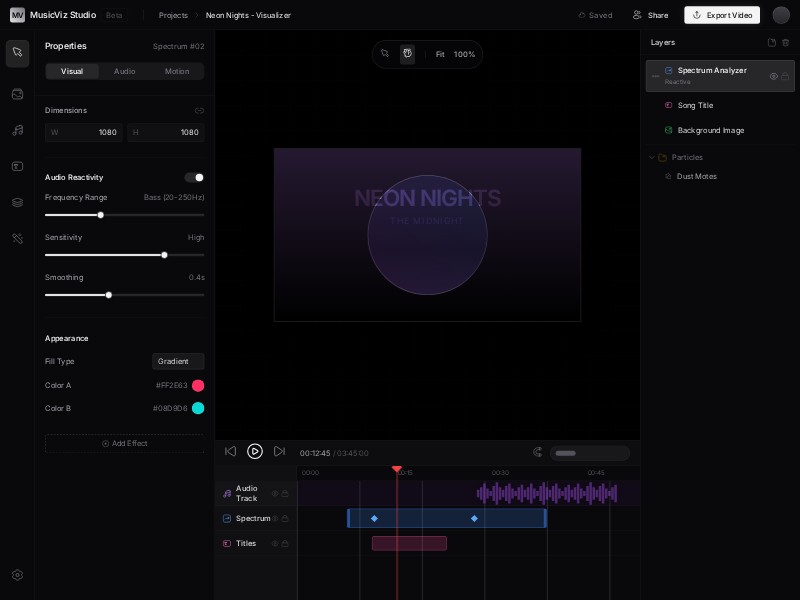Screen dimensions: 800x600
Task: Click the new layer icon in Layers
Action: 772,43
